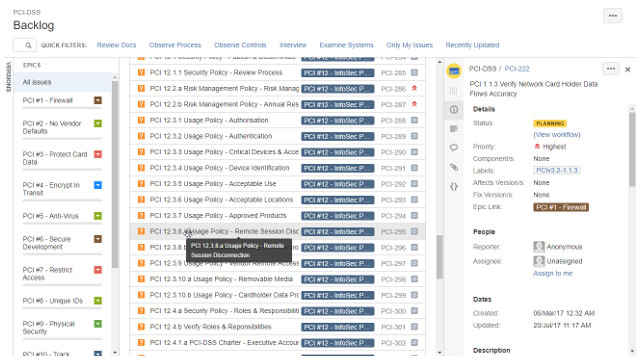Image resolution: width=640 pixels, height=360 pixels.
Task: Click the PLANNING status badge
Action: click(550, 123)
